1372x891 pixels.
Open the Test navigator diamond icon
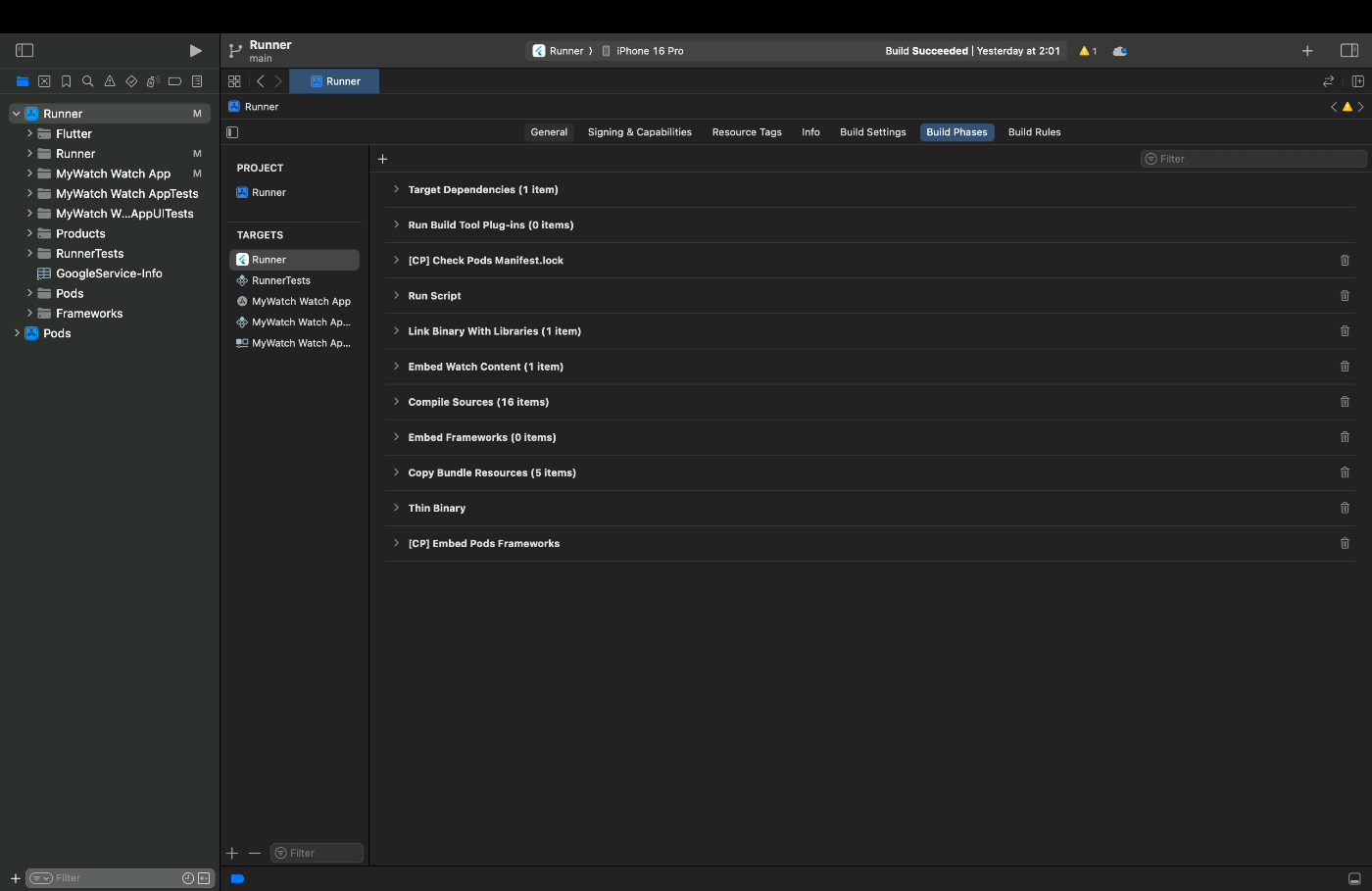tap(131, 81)
